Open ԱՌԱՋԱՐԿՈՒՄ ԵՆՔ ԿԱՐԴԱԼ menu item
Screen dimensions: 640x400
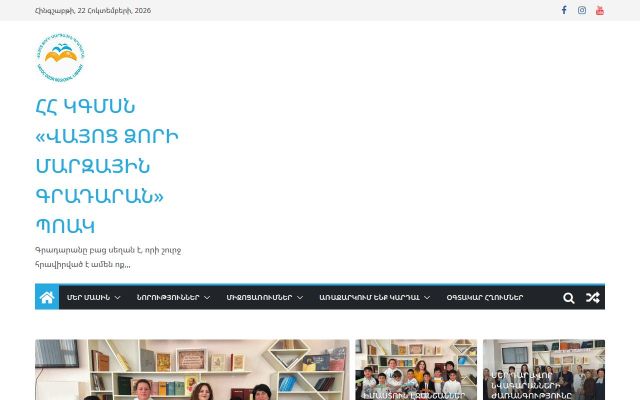tap(369, 298)
